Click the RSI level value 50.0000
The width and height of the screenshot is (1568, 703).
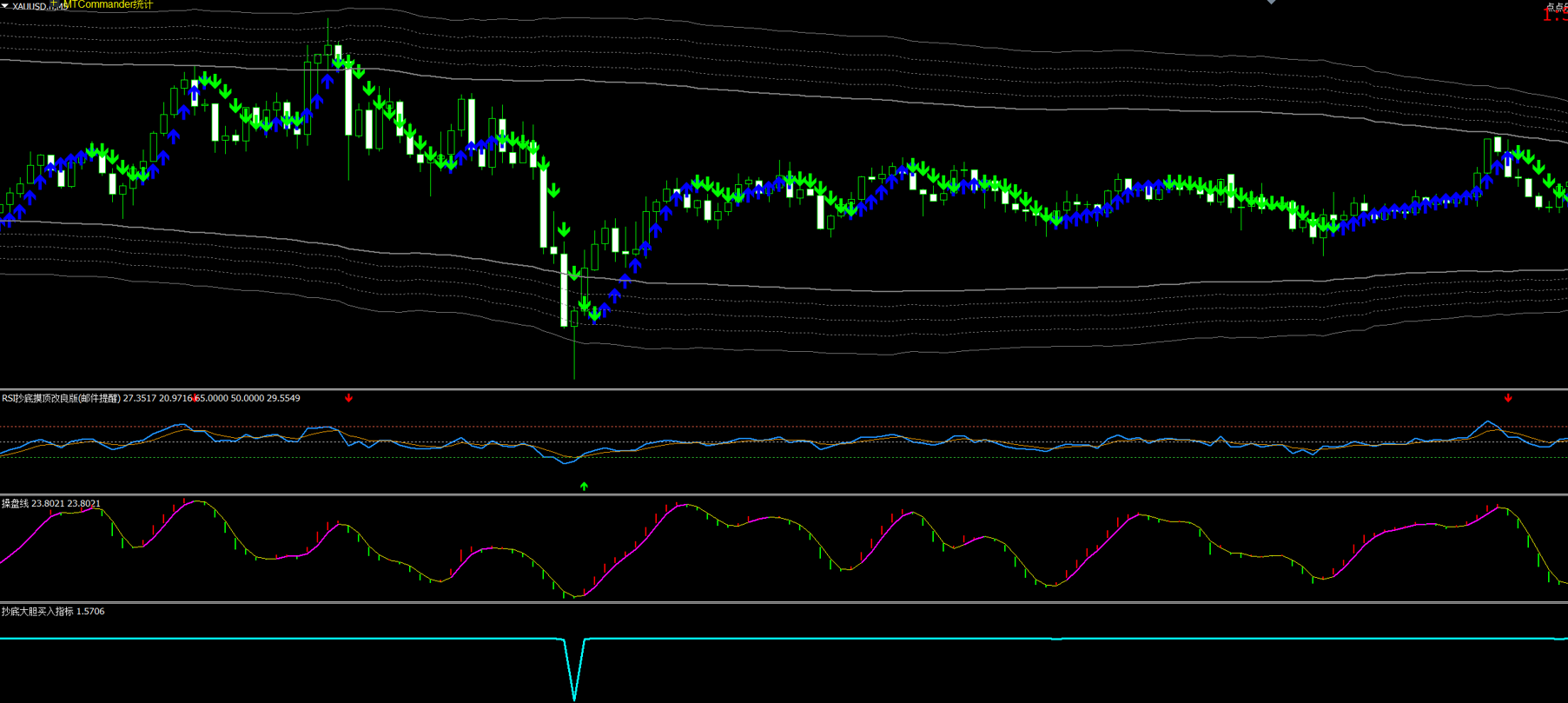248,398
